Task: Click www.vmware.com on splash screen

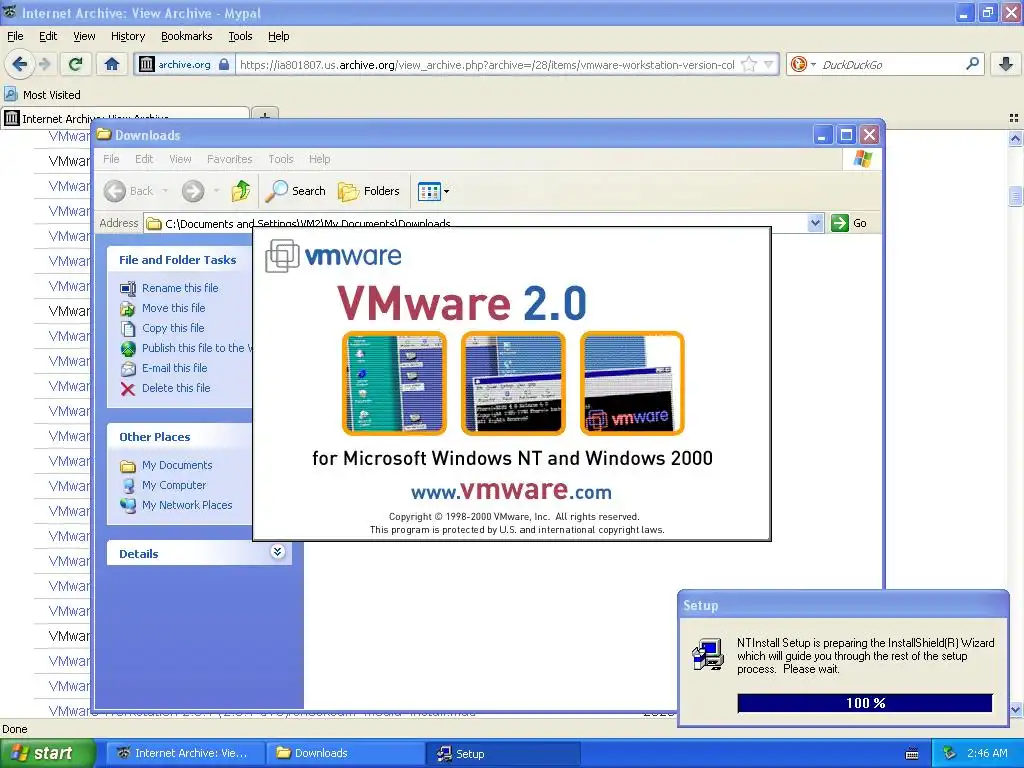Action: tap(511, 490)
